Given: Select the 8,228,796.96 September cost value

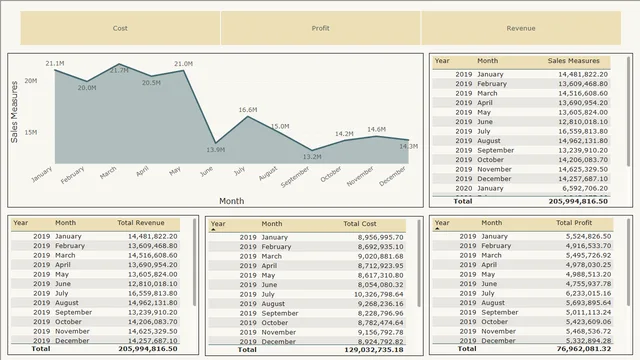Looking at the screenshot, I should [380, 313].
